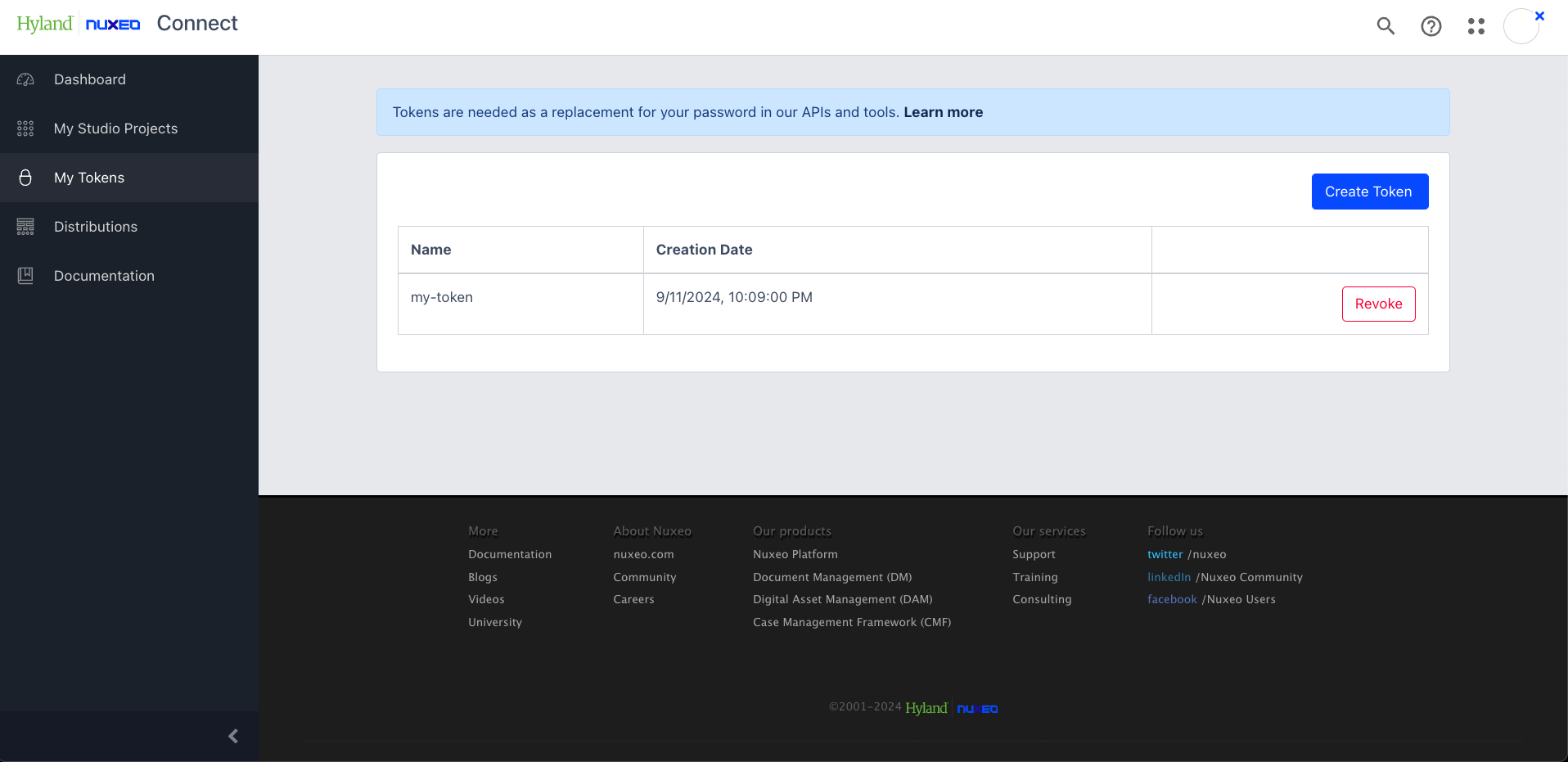Open the Consulting footer link
Screen dimensions: 1568x762
[1042, 599]
